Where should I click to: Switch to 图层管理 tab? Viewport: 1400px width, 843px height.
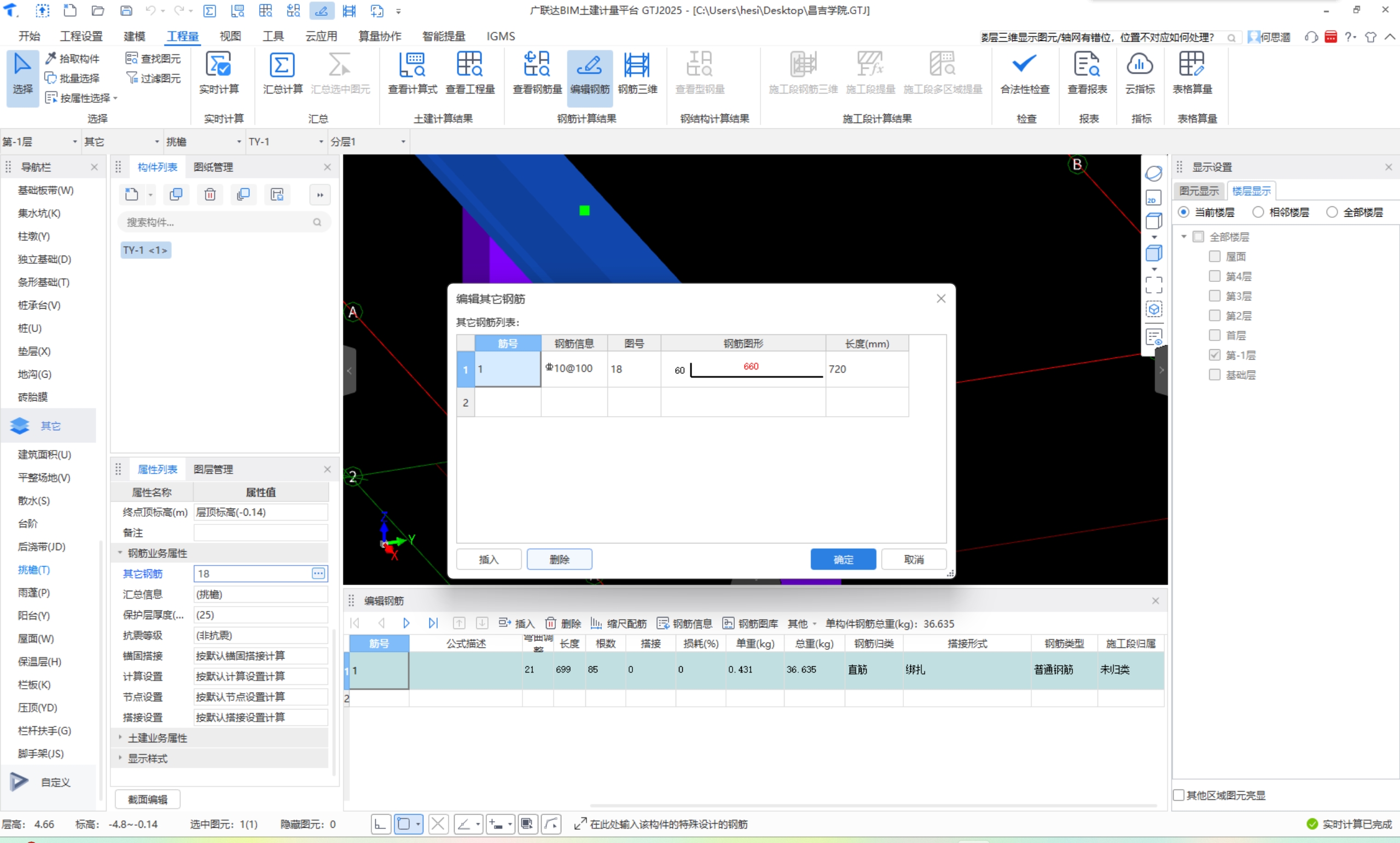(213, 469)
